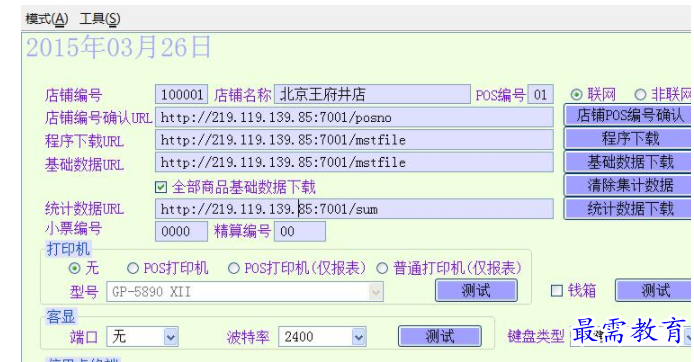Viewport: 694px width, 362px height.
Task: Select the 联网 radio button
Action: click(x=576, y=94)
